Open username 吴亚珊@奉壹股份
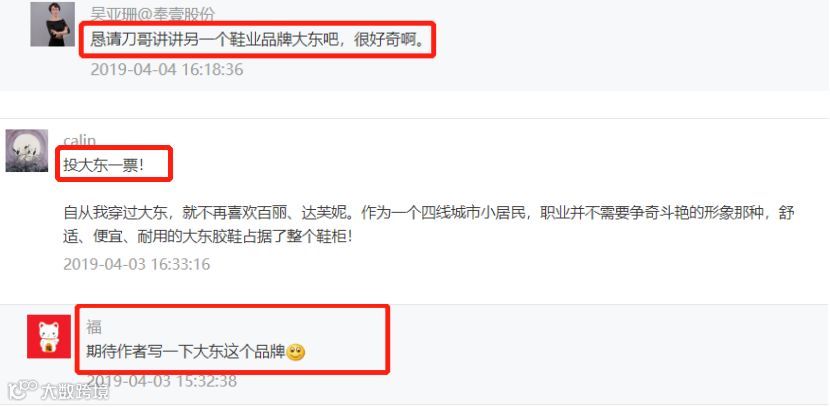Screen dimensions: 830x407 [152, 13]
